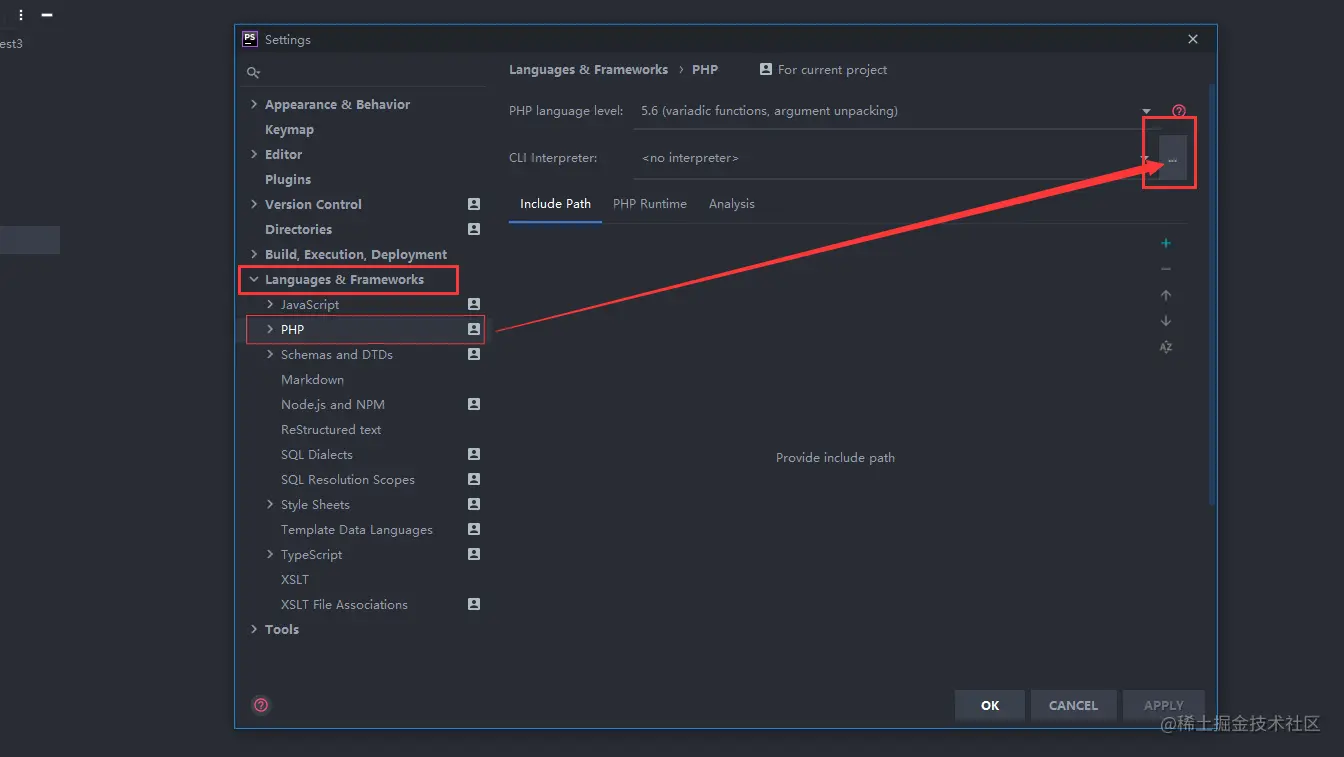Select Markdown under Languages & Frameworks
The width and height of the screenshot is (1344, 757).
click(x=312, y=379)
